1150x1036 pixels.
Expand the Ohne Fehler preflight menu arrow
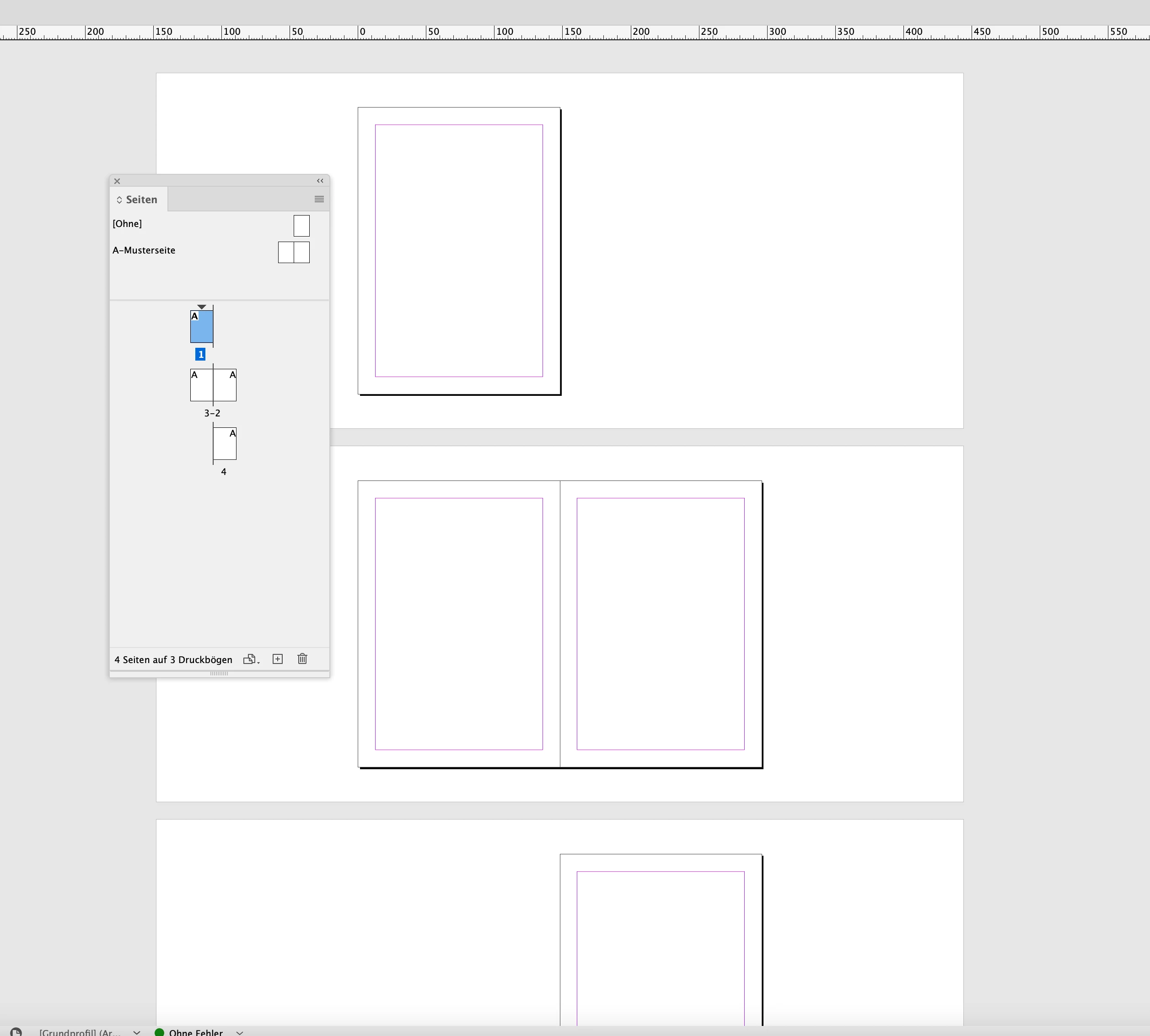[240, 1032]
